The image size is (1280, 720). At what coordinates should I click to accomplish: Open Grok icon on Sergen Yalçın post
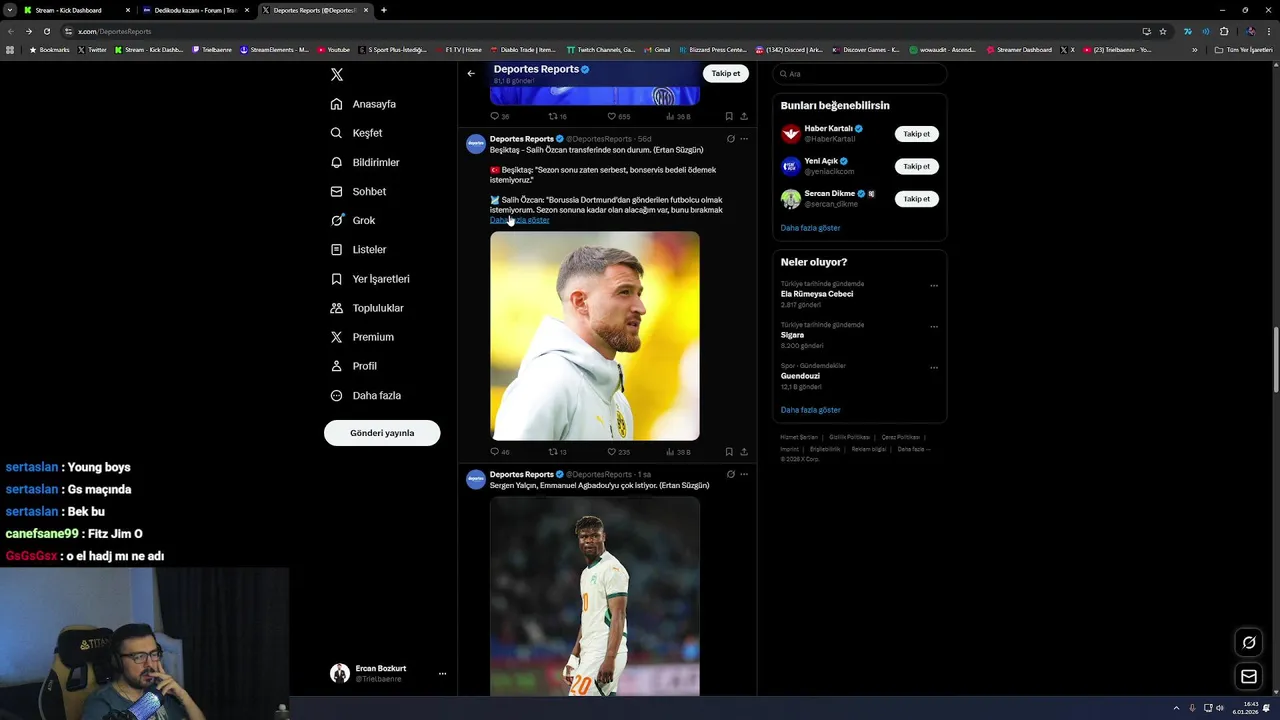(731, 474)
